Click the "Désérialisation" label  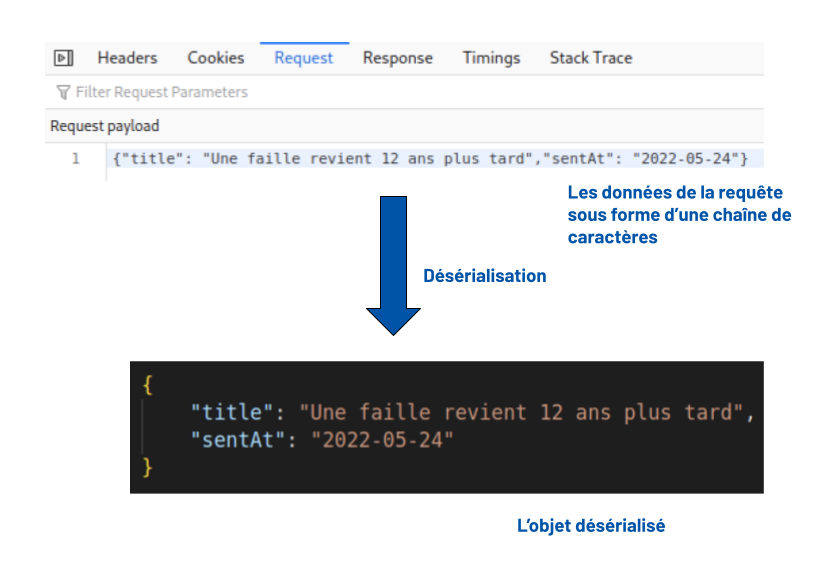(x=485, y=276)
